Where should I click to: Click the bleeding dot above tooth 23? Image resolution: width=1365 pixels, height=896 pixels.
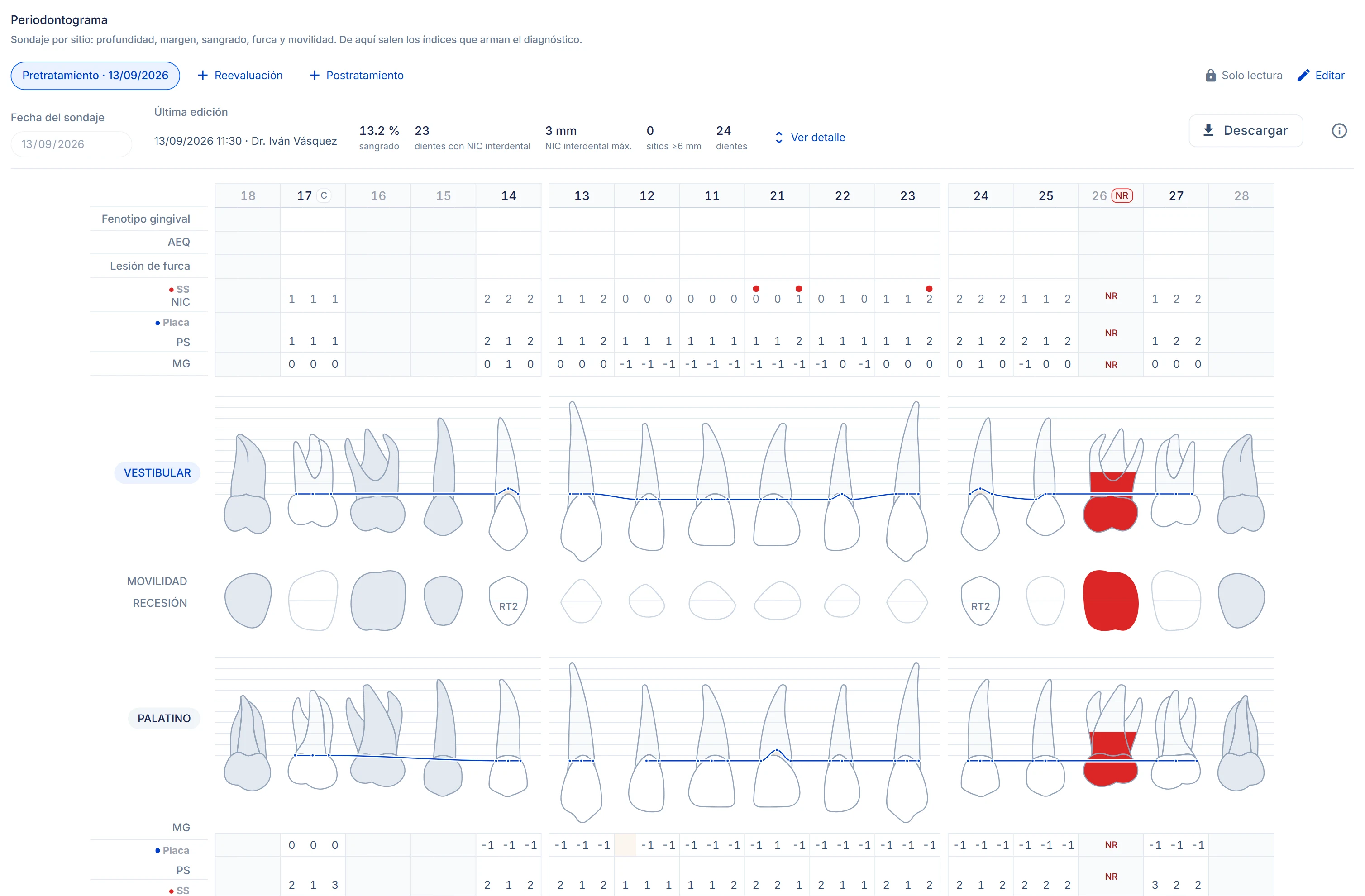929,289
